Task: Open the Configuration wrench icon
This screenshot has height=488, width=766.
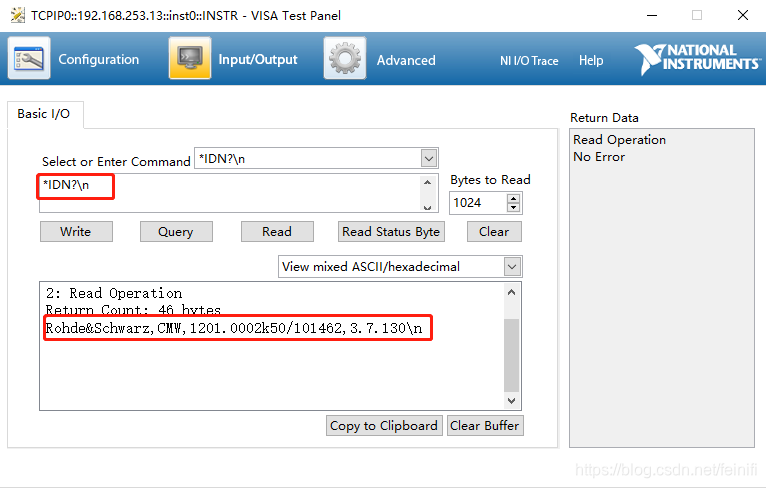Action: [29, 58]
